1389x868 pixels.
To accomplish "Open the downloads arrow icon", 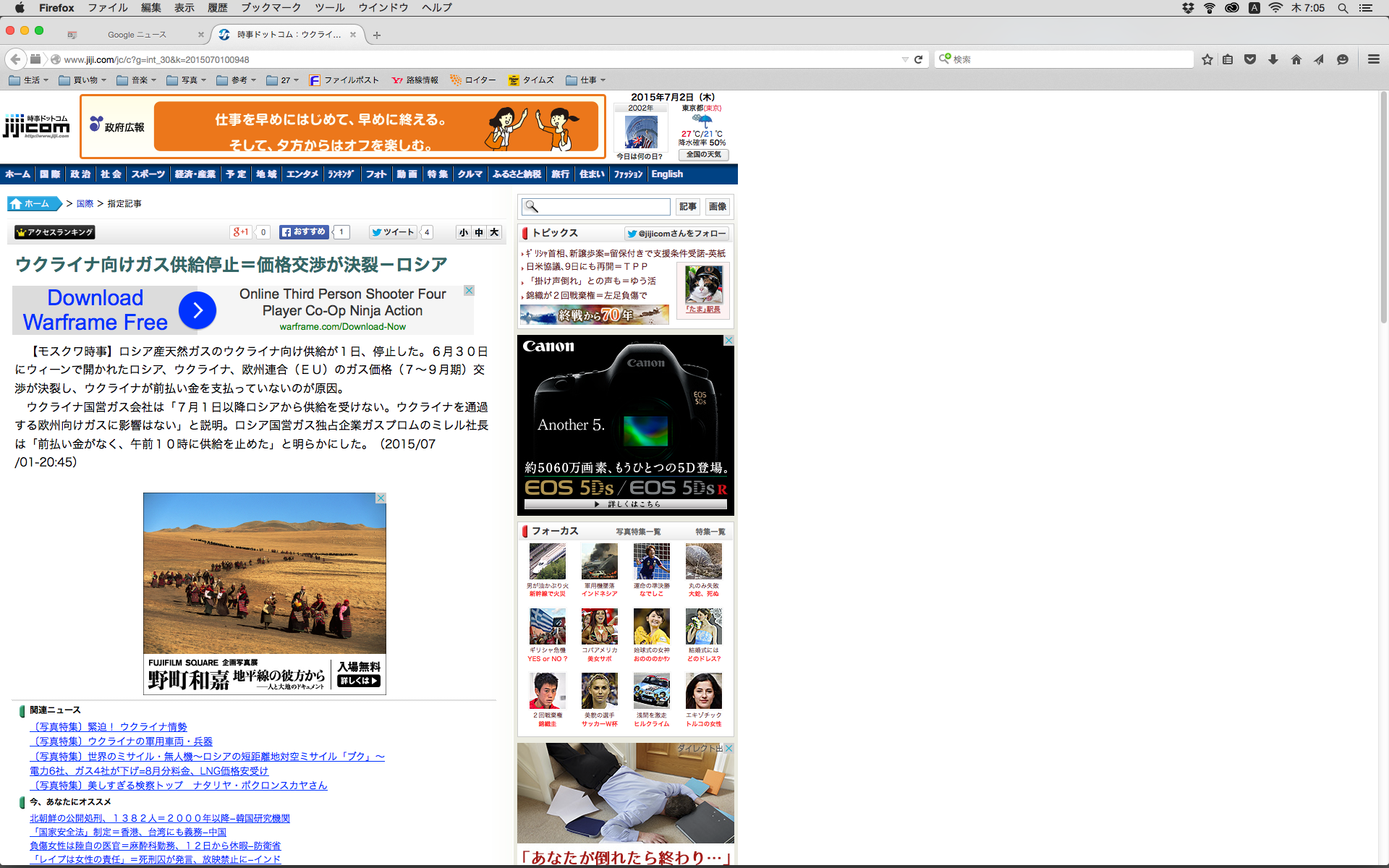I will pyautogui.click(x=1273, y=59).
